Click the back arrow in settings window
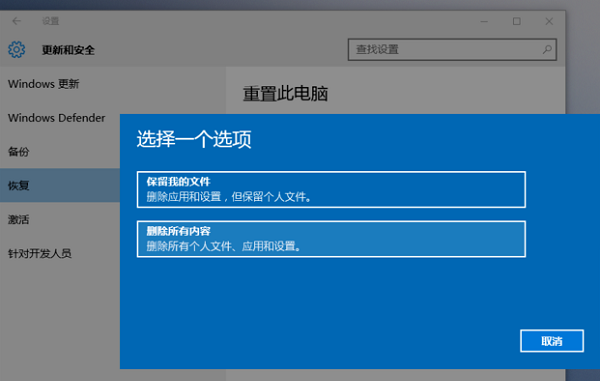Viewport: 600px width, 381px height. tap(16, 21)
